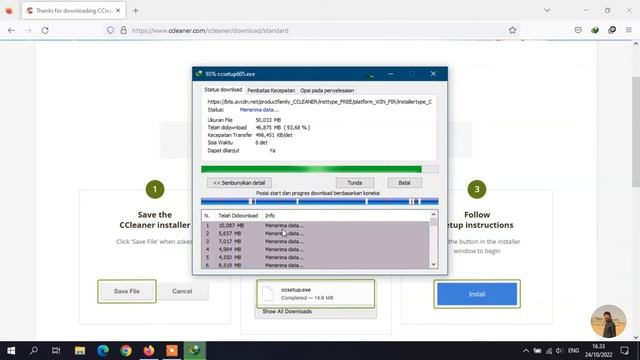Click the Save File button on the page

click(x=127, y=291)
